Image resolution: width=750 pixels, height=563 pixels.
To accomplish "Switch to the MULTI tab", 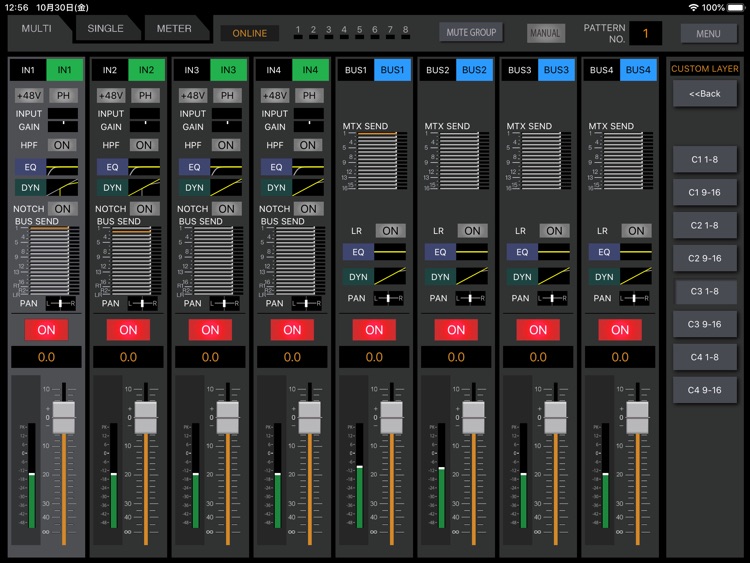I will (x=37, y=29).
